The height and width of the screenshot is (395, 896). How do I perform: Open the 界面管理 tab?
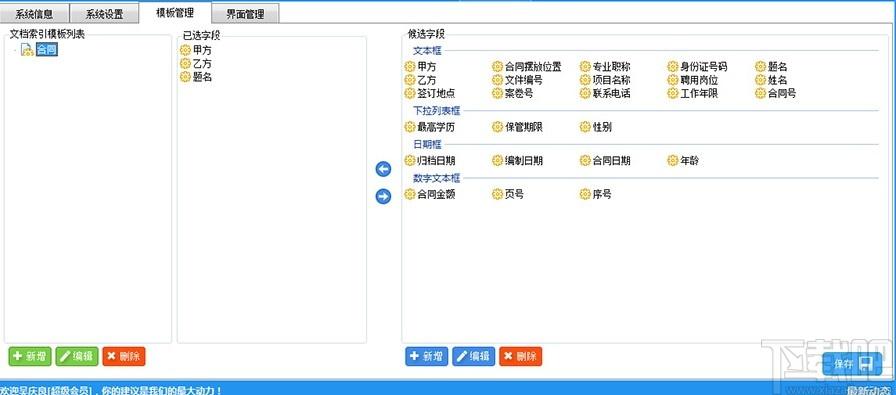(245, 14)
